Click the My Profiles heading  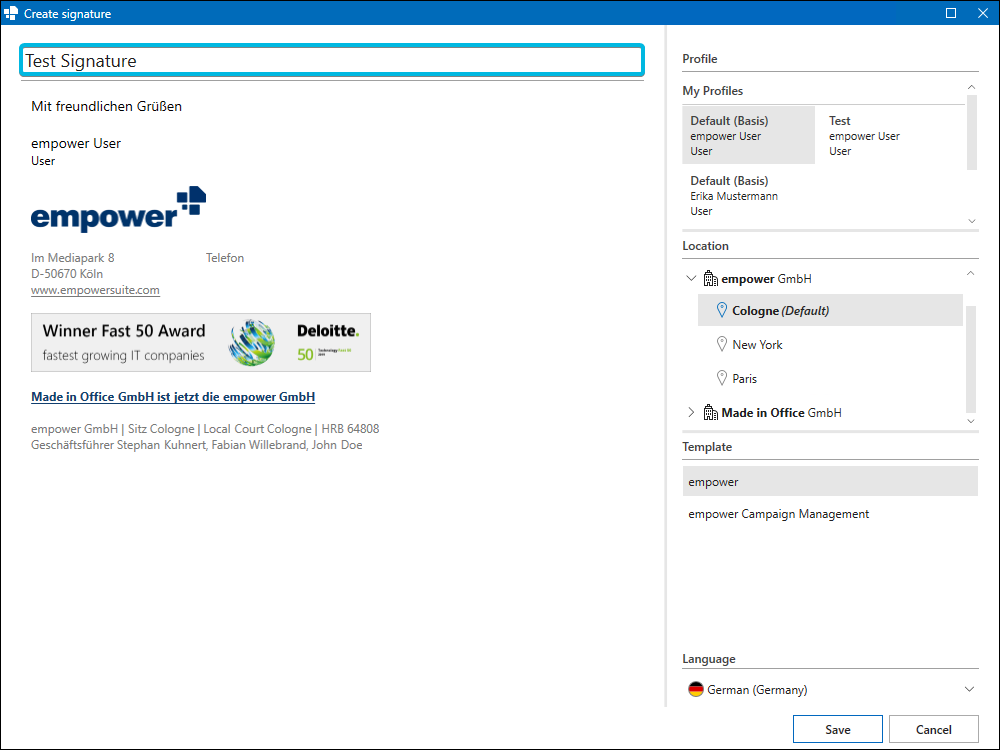click(x=712, y=91)
